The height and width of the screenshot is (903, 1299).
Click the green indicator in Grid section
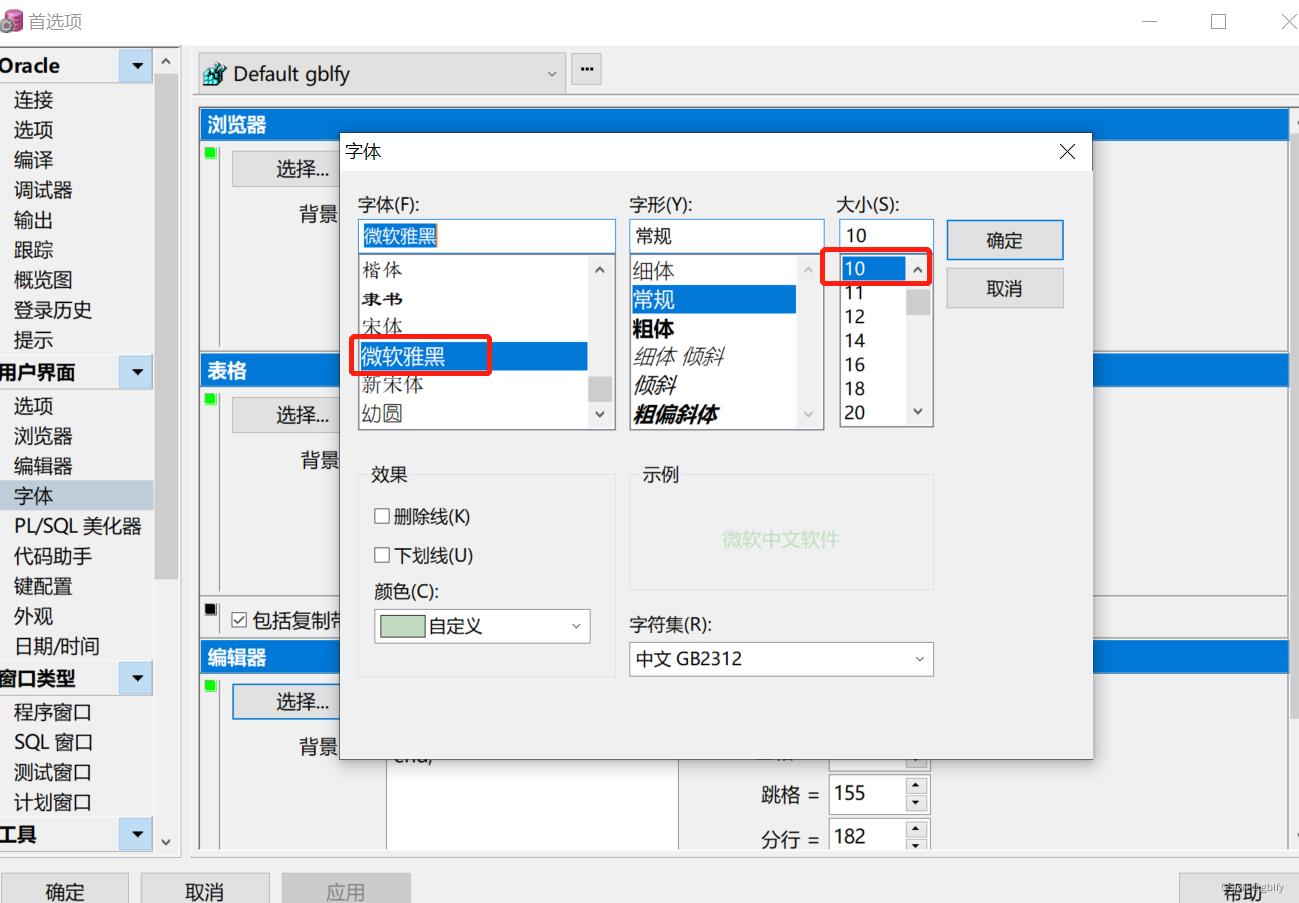[210, 399]
